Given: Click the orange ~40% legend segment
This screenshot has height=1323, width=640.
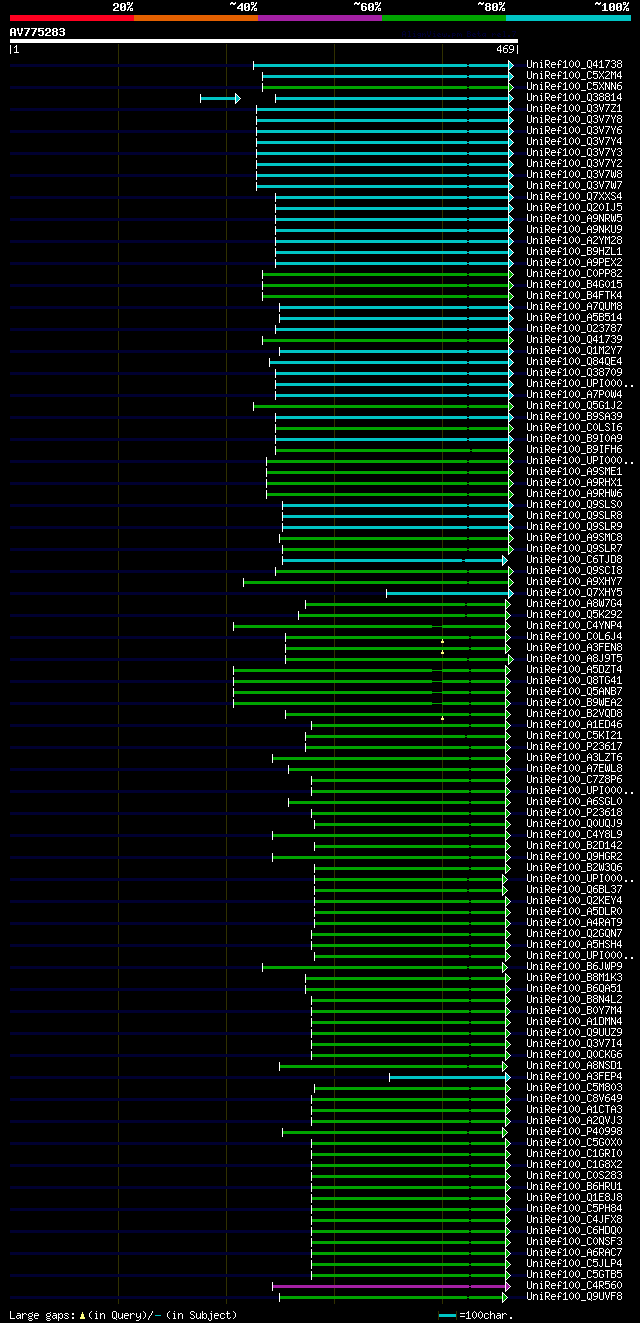Looking at the screenshot, I should [196, 17].
